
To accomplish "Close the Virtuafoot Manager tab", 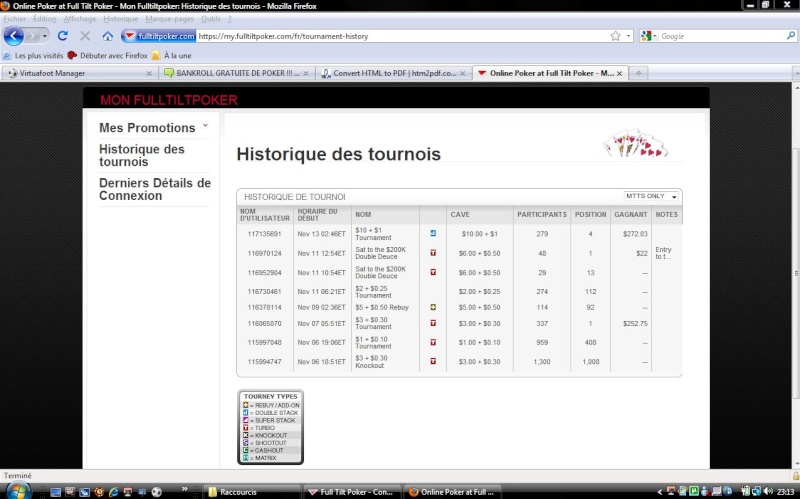I will click(149, 73).
